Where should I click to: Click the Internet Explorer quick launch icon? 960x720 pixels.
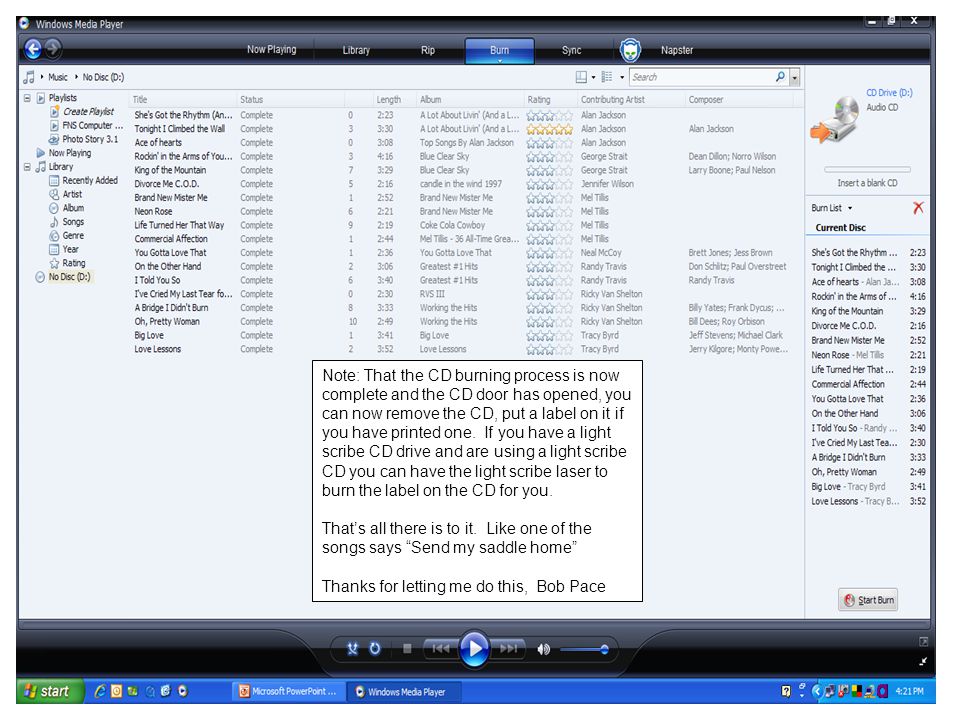[100, 691]
